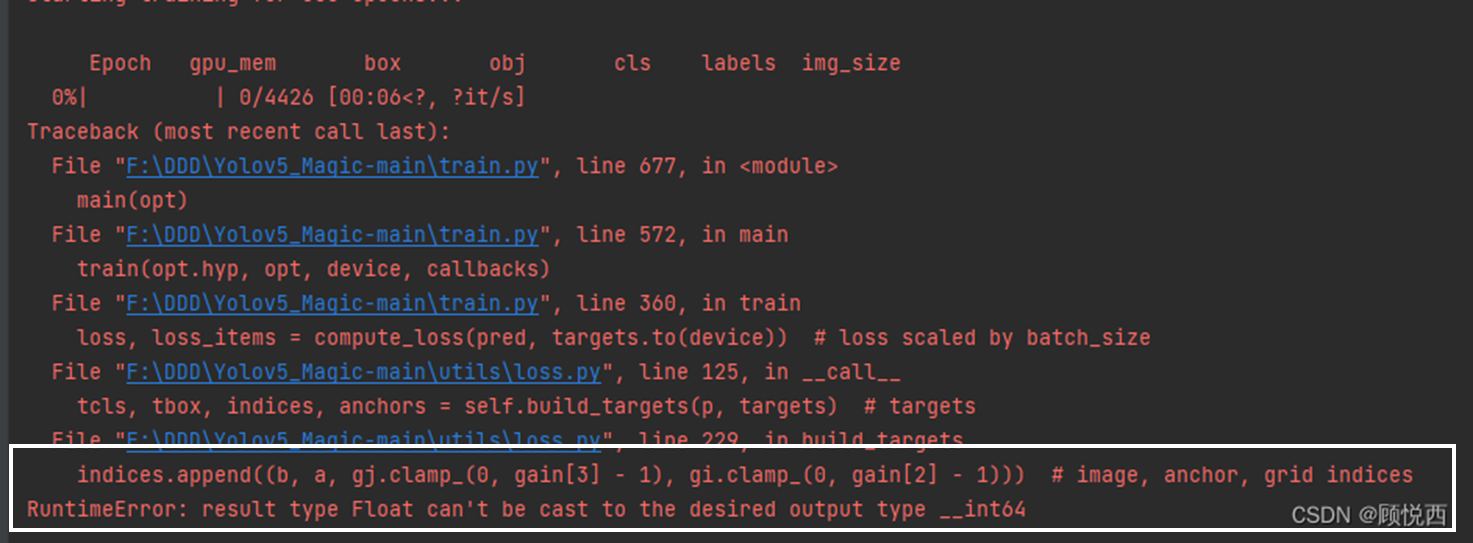Image resolution: width=1473 pixels, height=543 pixels.
Task: Open train.py link at line 677
Action: point(332,166)
